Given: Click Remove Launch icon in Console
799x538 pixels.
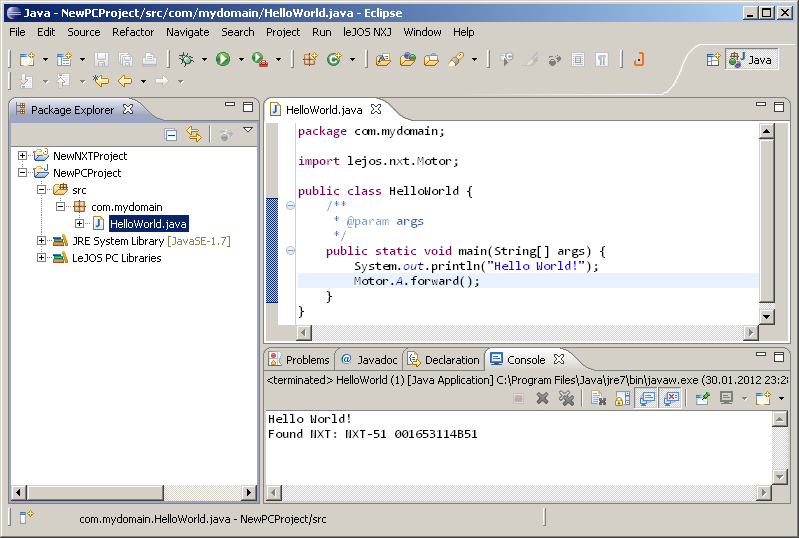Looking at the screenshot, I should [542, 398].
